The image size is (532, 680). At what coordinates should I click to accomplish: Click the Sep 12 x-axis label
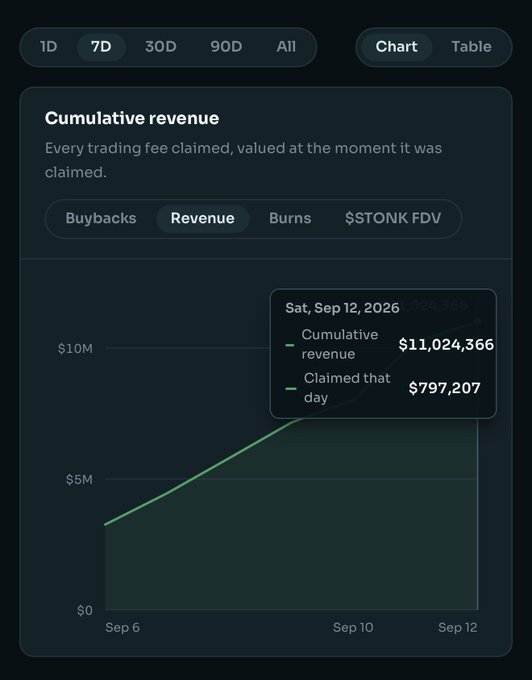point(457,628)
